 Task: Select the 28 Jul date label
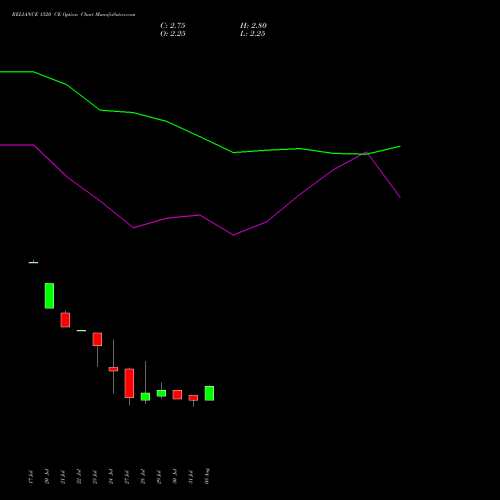pyautogui.click(x=143, y=477)
